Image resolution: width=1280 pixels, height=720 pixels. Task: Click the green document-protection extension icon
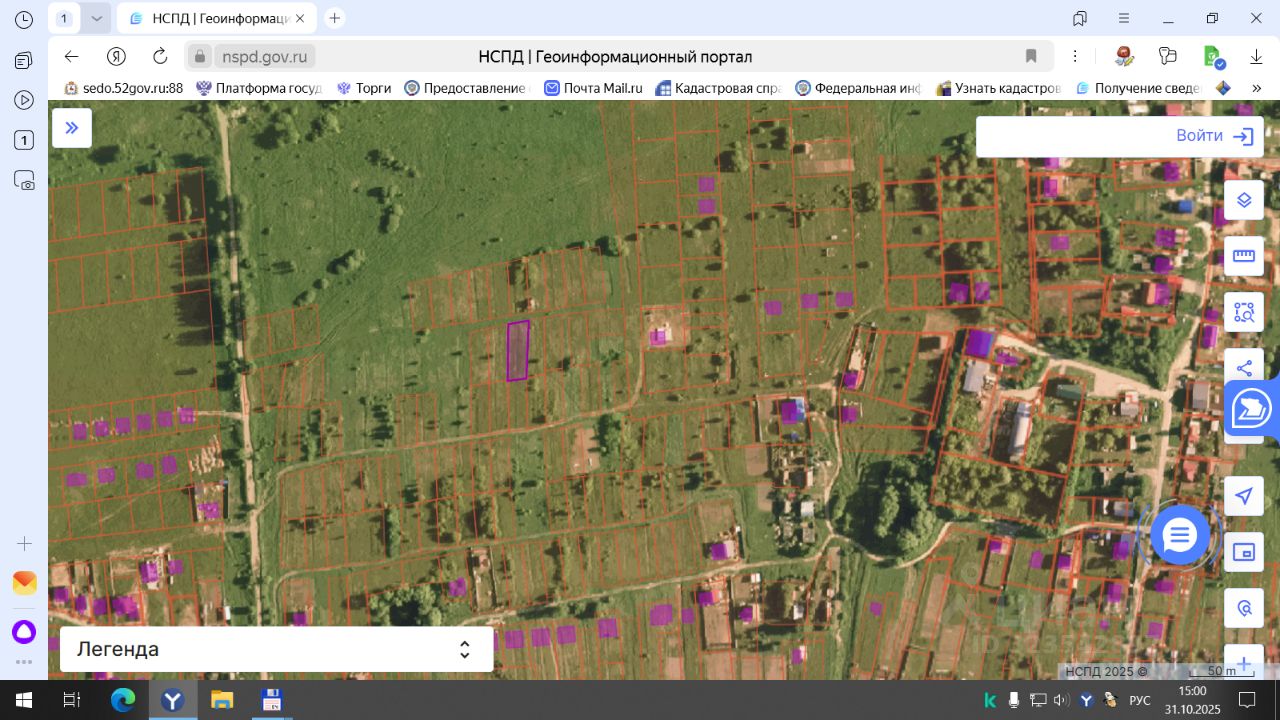click(1212, 56)
